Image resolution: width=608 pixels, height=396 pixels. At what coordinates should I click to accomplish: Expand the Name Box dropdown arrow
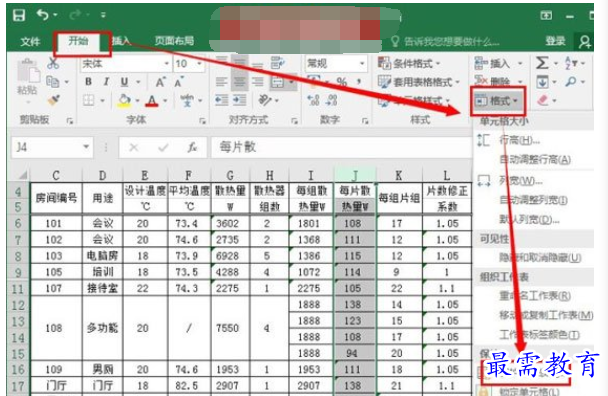pos(86,147)
